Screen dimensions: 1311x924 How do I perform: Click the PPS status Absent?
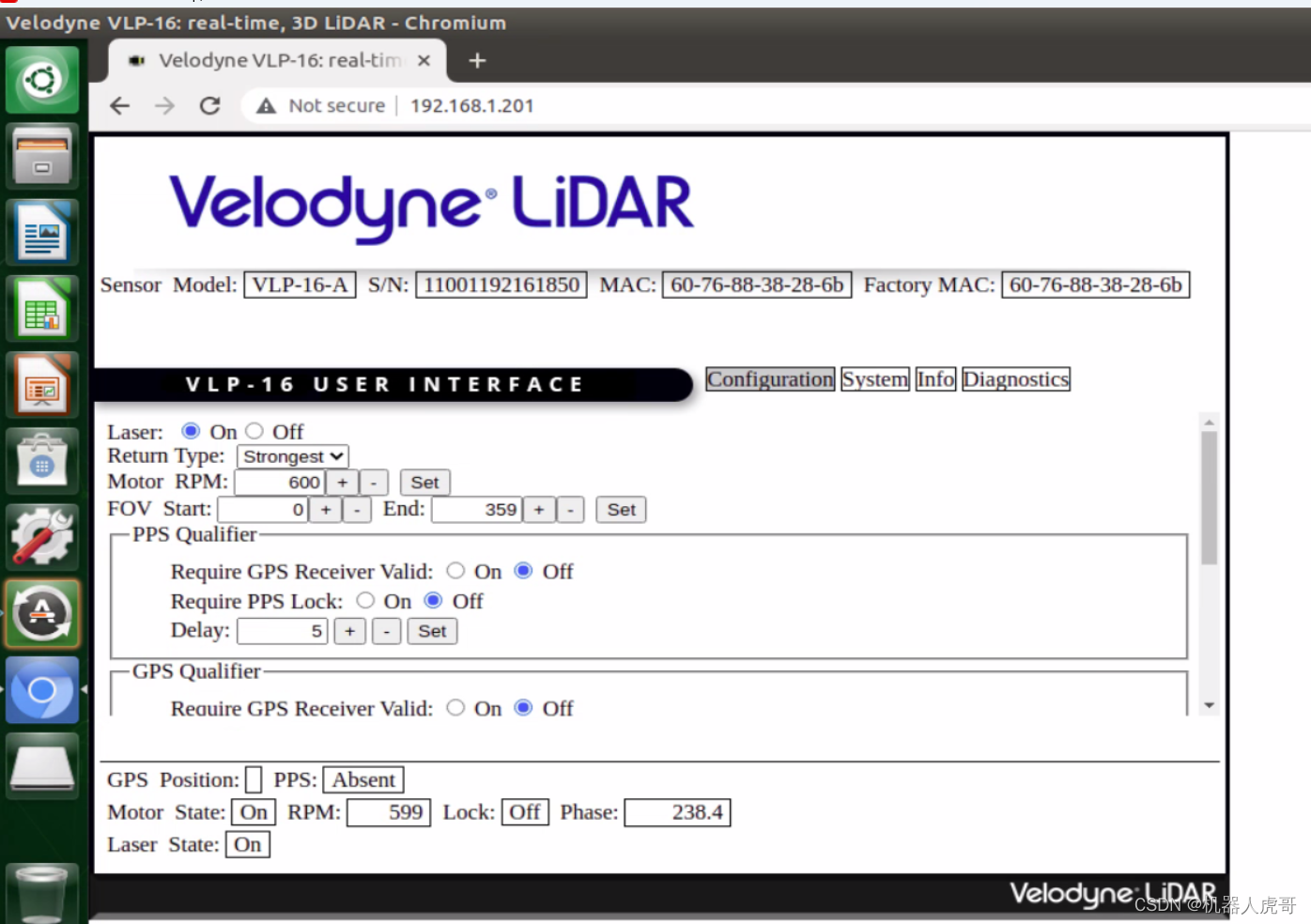click(x=363, y=780)
